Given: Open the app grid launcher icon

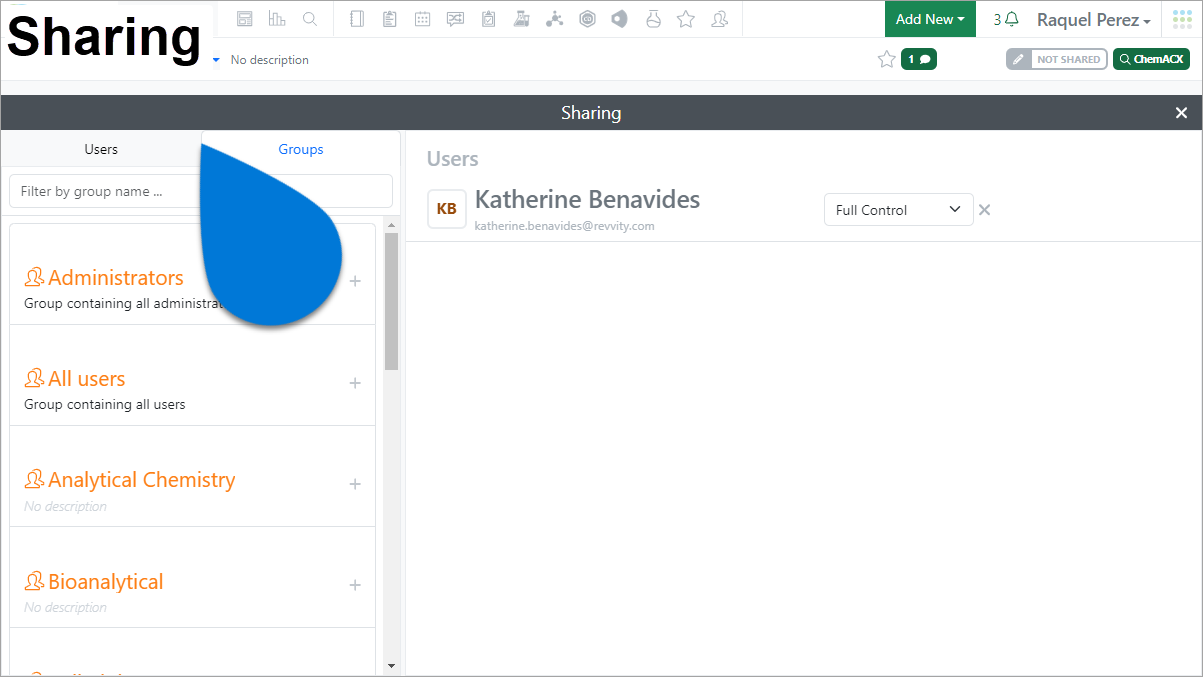Looking at the screenshot, I should point(1182,19).
